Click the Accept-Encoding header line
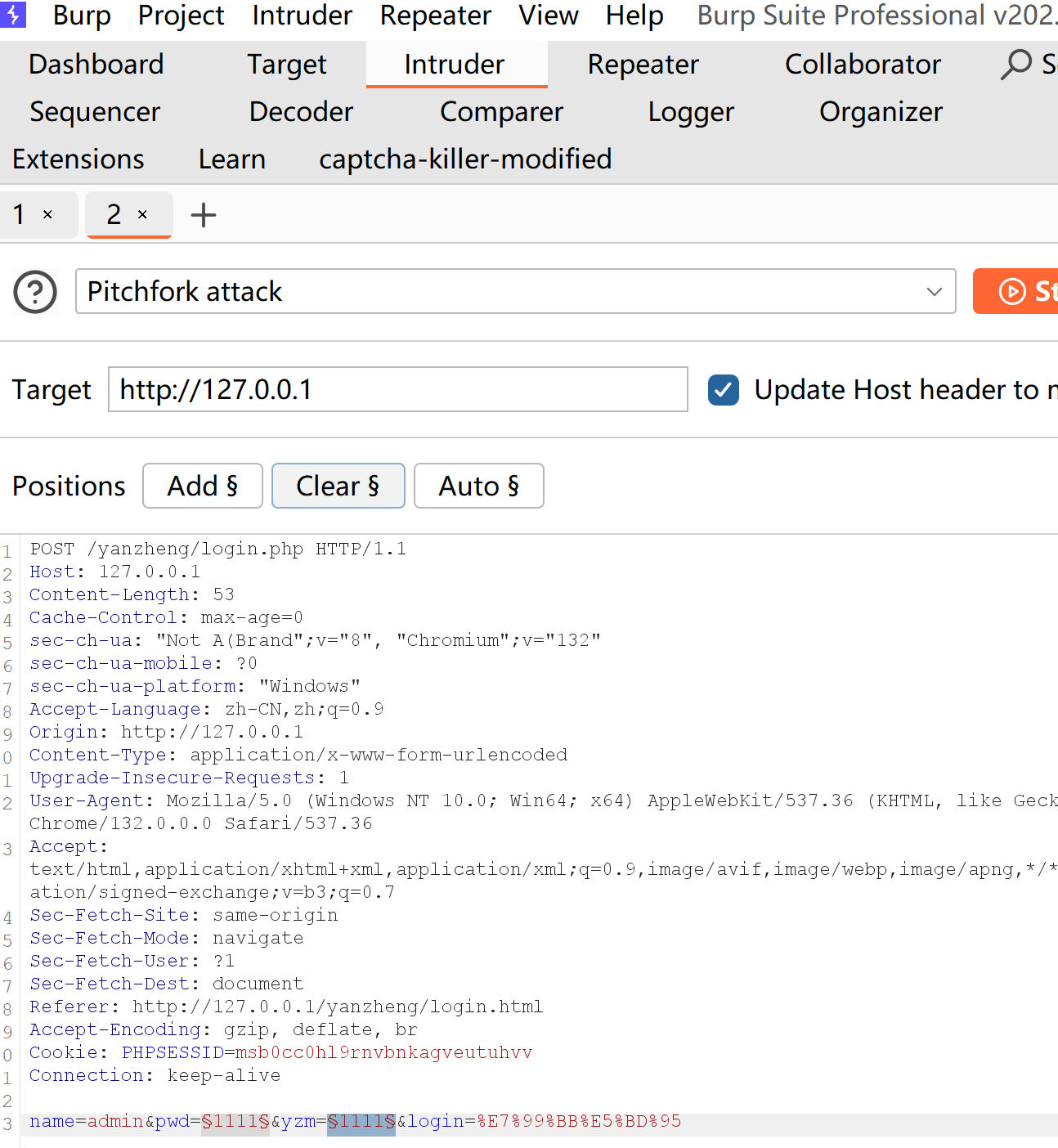Image resolution: width=1058 pixels, height=1148 pixels. (224, 1029)
